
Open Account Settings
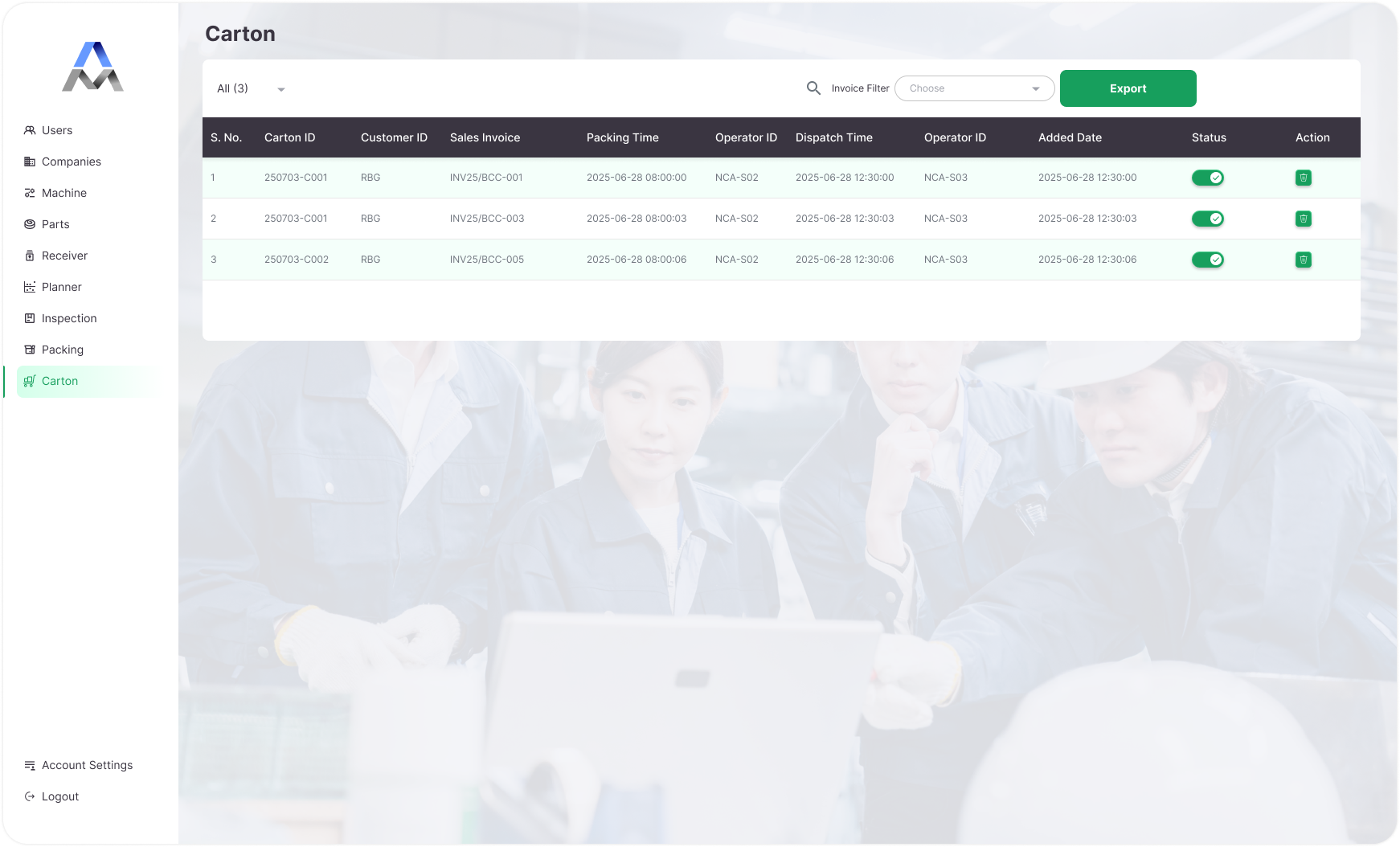[x=87, y=765]
